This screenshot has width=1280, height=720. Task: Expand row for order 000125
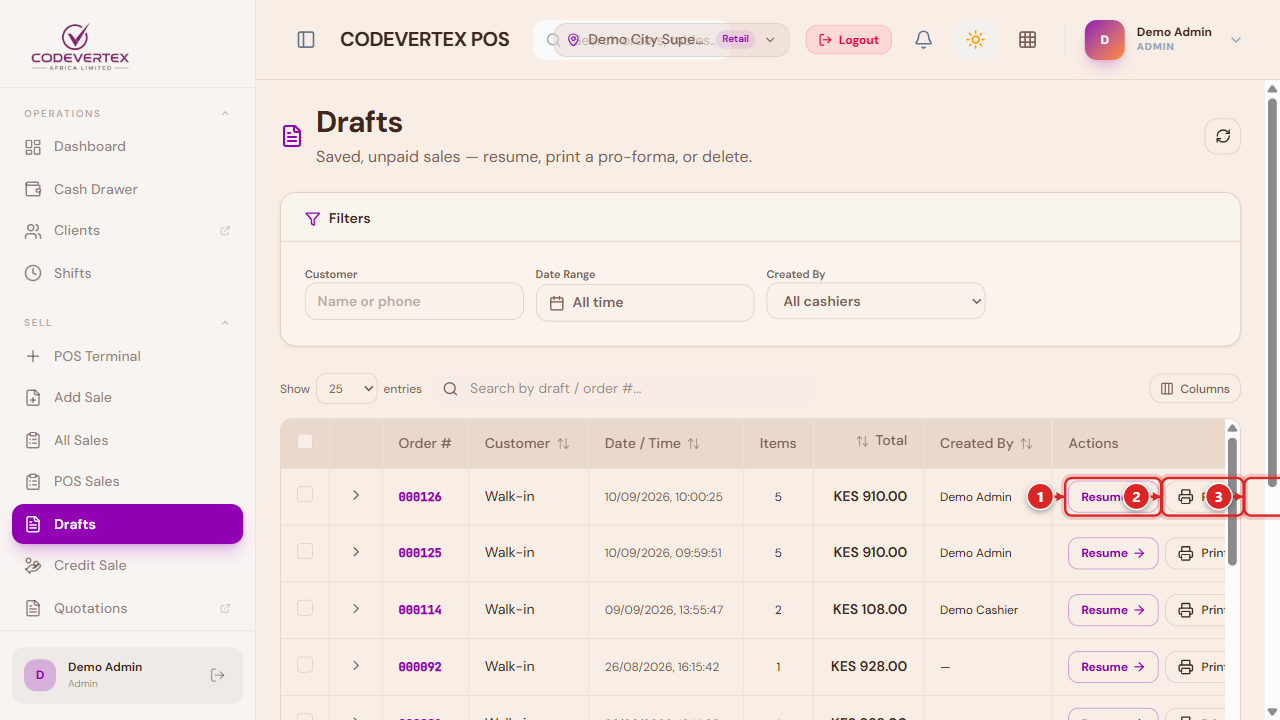pyautogui.click(x=355, y=552)
